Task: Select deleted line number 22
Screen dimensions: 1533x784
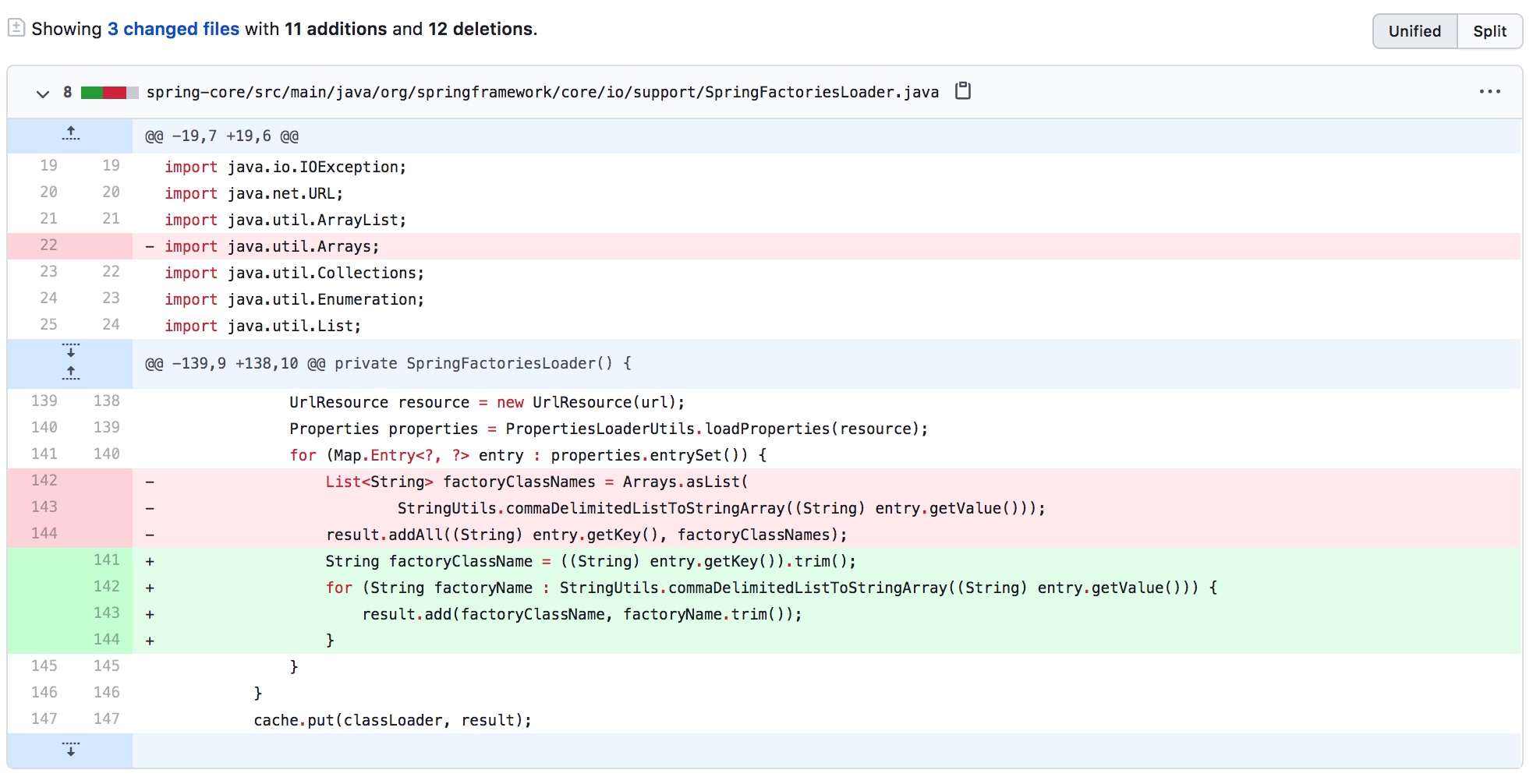Action: point(48,245)
